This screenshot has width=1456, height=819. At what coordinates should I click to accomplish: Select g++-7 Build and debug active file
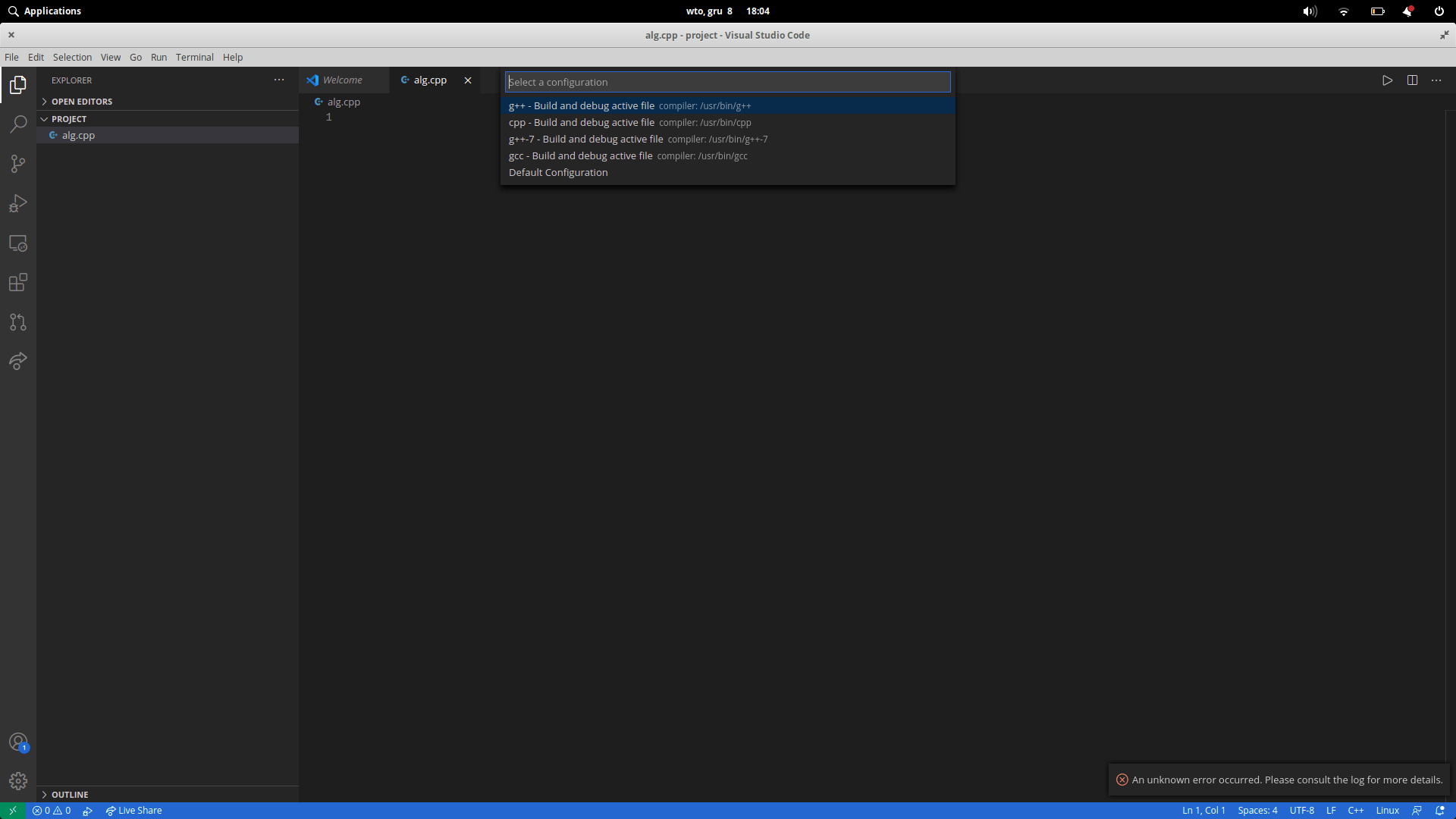pos(727,140)
